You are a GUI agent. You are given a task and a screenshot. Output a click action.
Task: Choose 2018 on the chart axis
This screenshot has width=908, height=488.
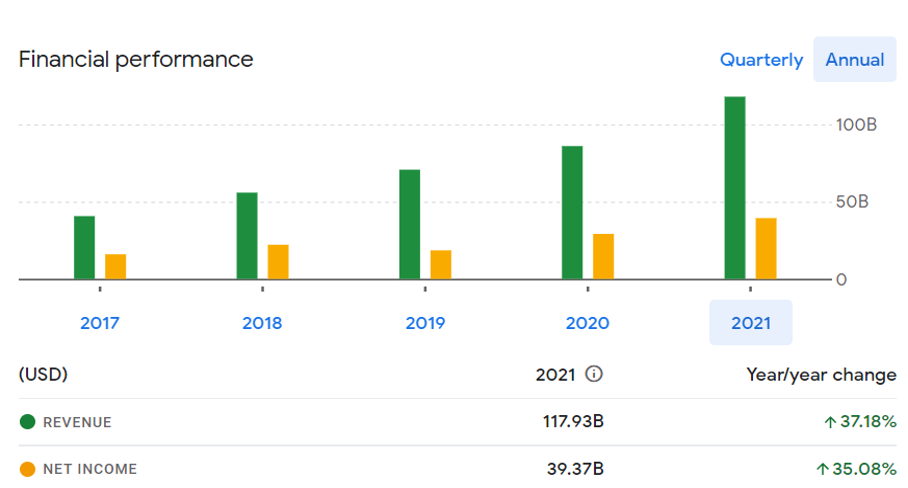tap(262, 323)
